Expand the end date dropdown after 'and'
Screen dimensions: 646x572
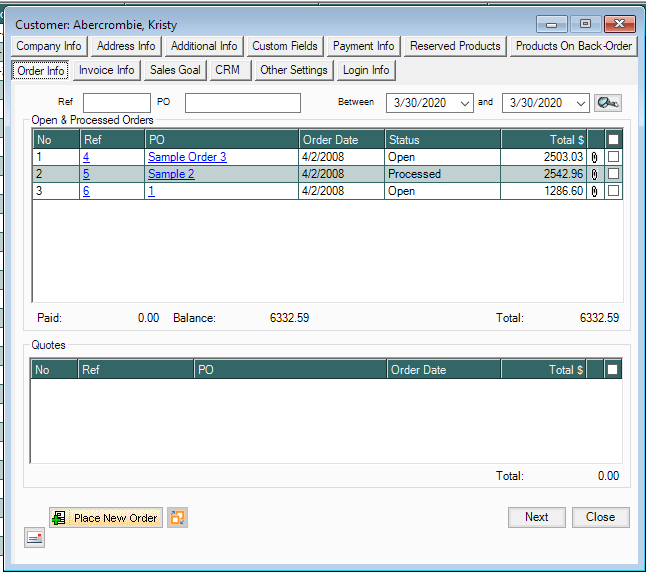tap(581, 103)
